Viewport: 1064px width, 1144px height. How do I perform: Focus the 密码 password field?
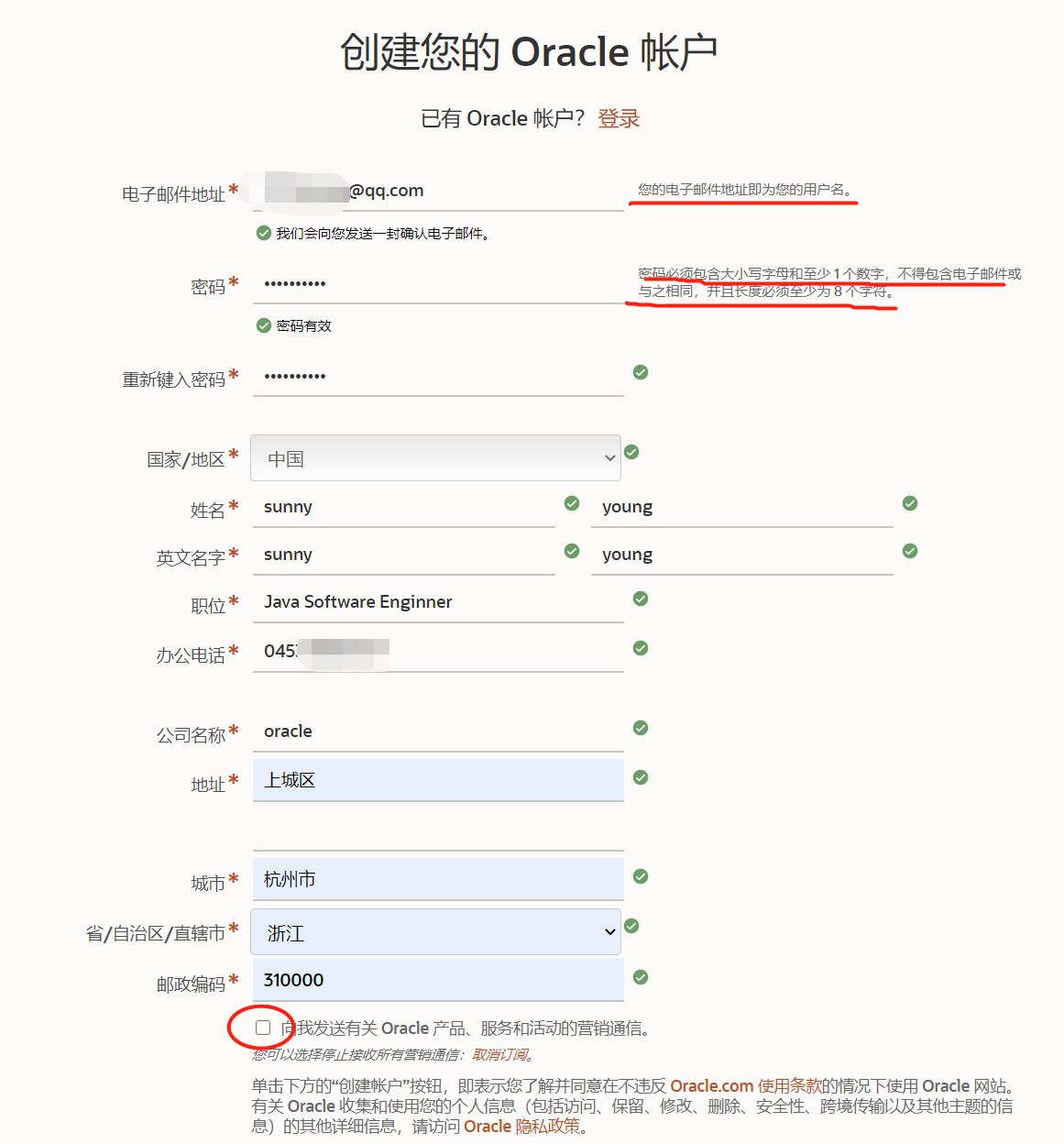(x=438, y=283)
